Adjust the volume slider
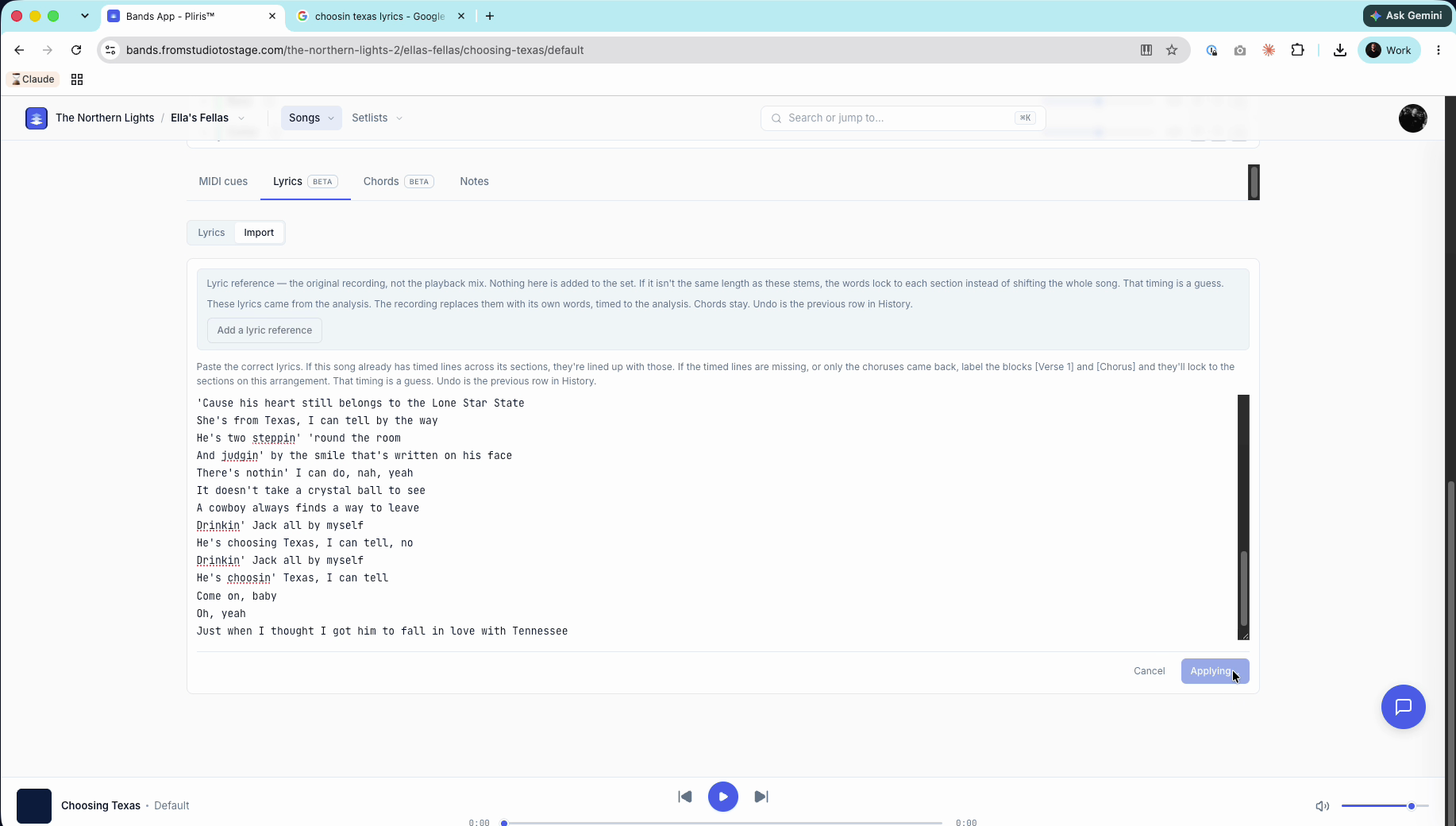 point(1385,806)
